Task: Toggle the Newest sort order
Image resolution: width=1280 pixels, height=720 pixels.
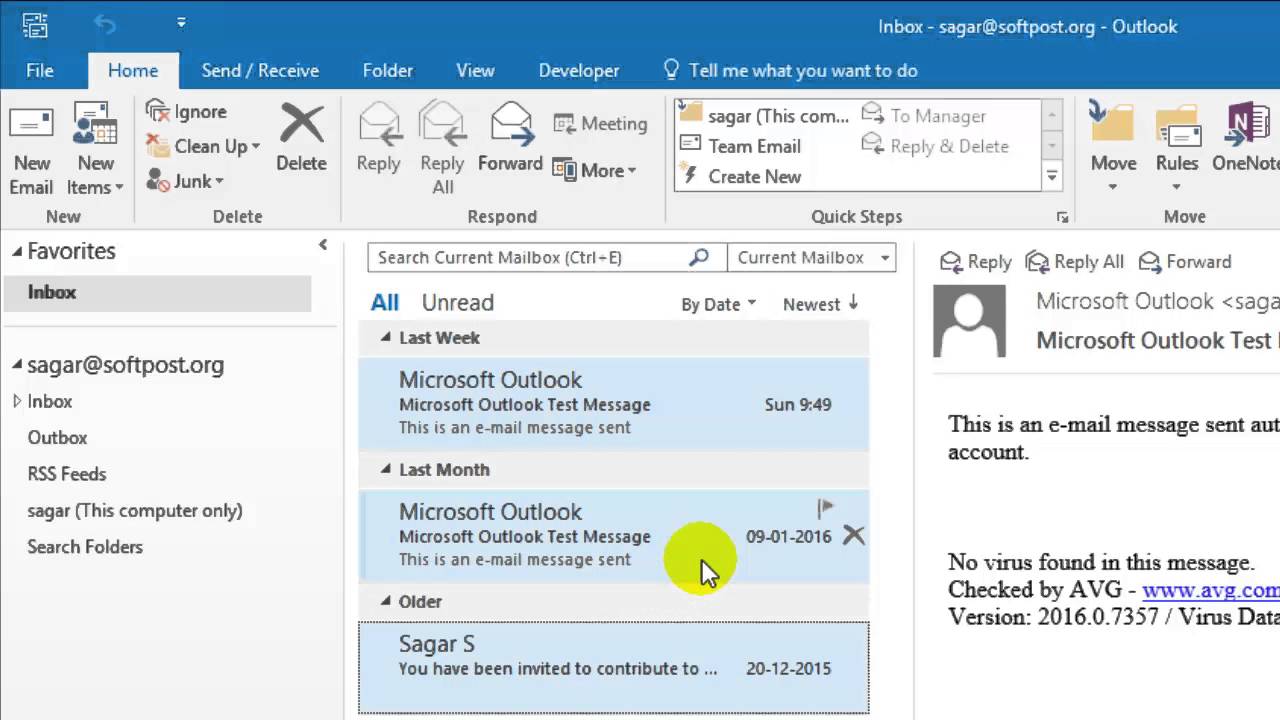Action: [x=820, y=304]
